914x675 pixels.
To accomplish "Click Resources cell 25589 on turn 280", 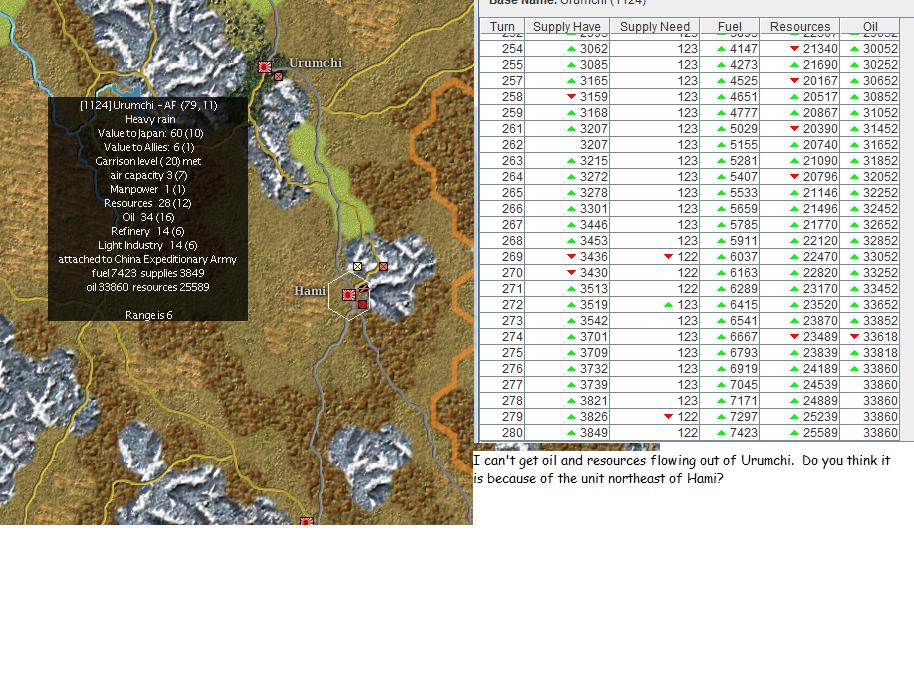I will [800, 433].
